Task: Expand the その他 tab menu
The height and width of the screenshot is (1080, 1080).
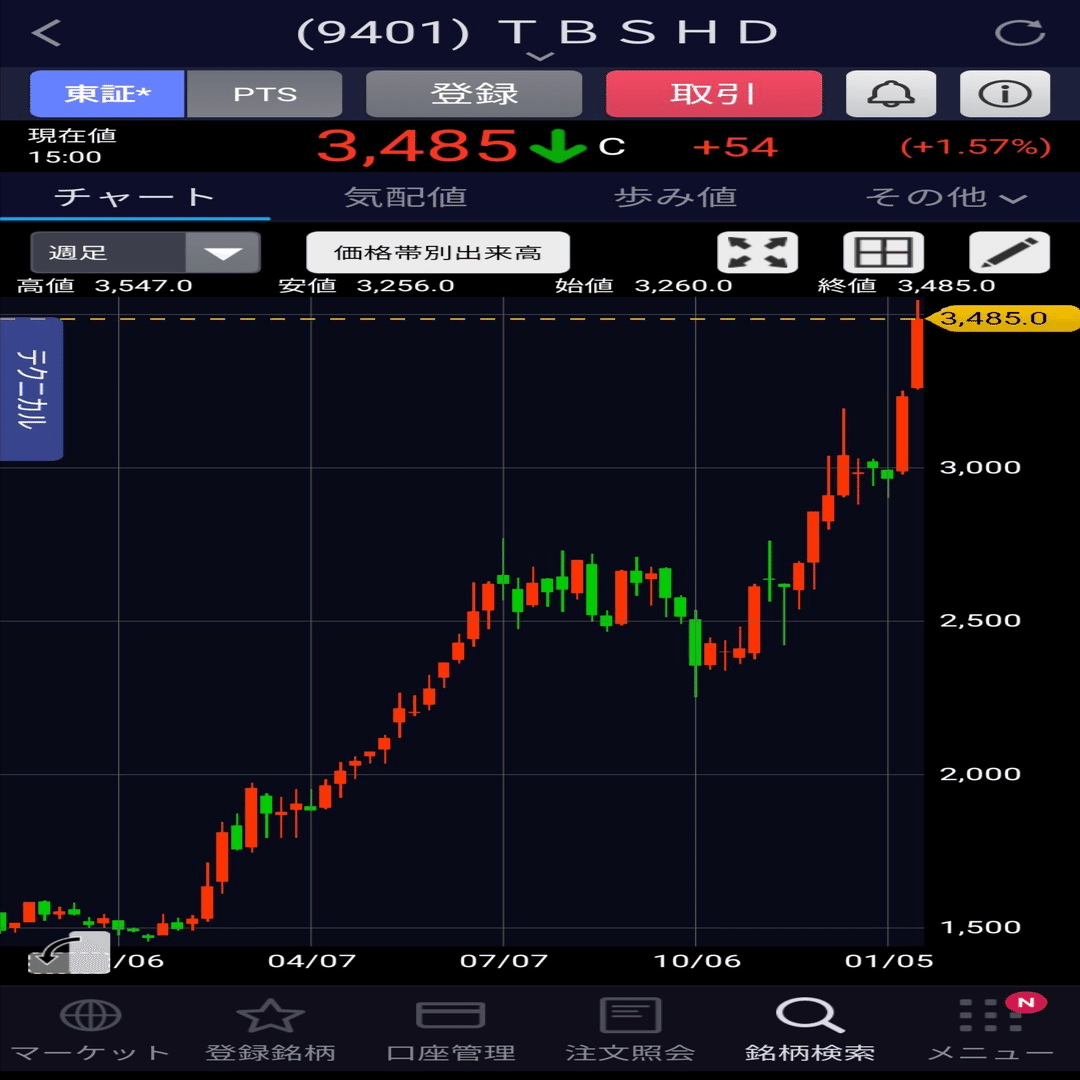Action: coord(945,197)
